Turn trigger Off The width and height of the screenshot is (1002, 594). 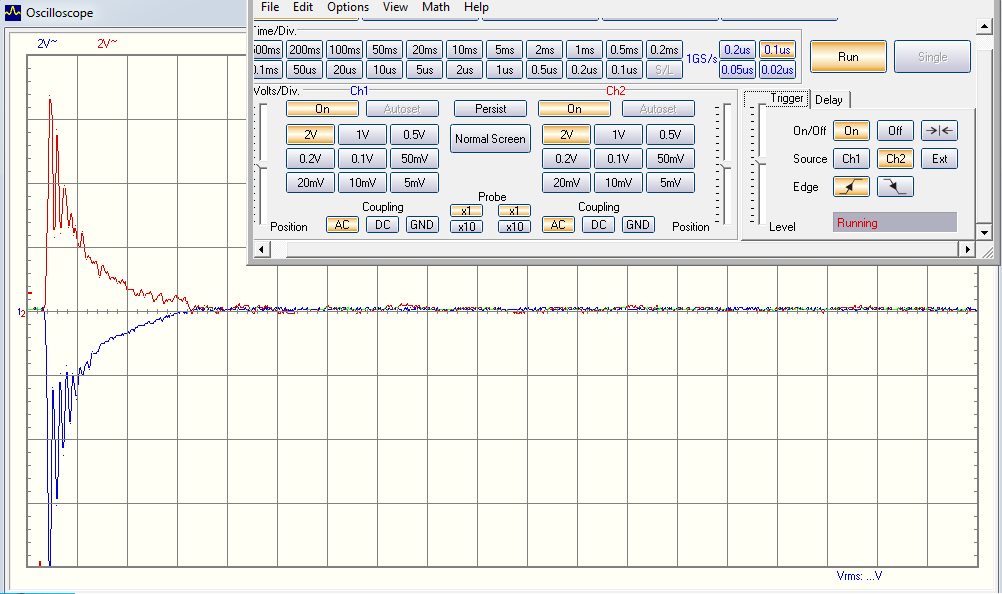[895, 131]
